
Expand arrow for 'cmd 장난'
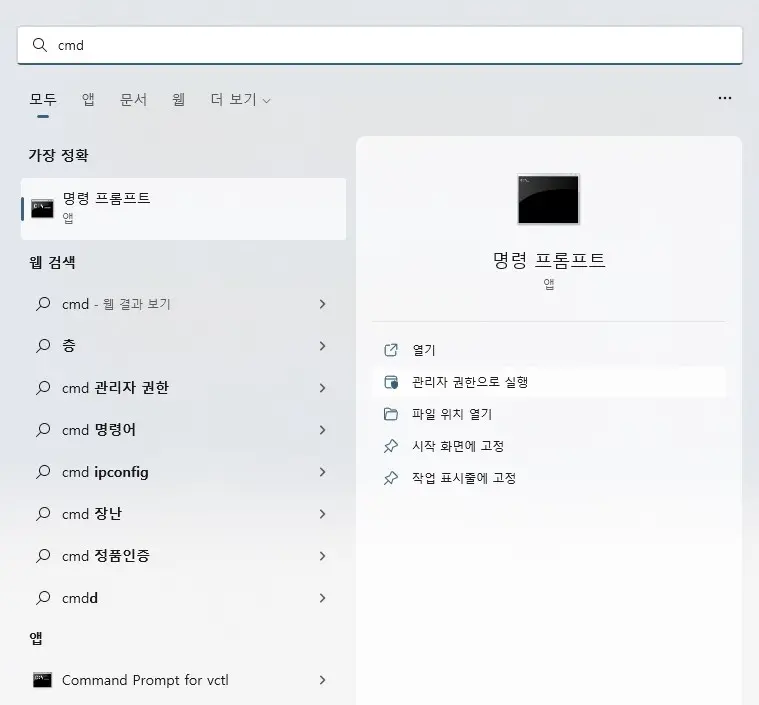(x=322, y=514)
